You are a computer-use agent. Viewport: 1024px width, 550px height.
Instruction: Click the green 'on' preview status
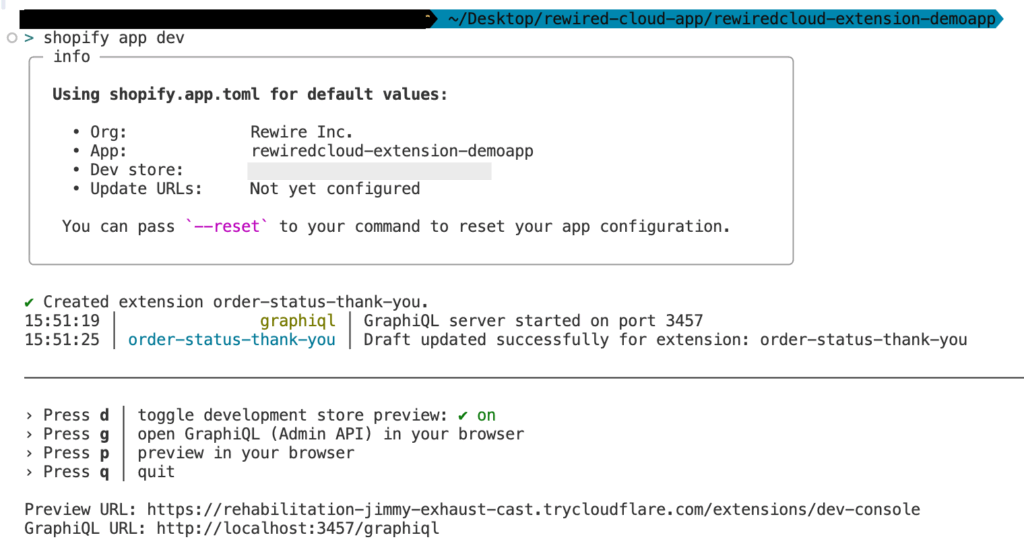click(486, 415)
